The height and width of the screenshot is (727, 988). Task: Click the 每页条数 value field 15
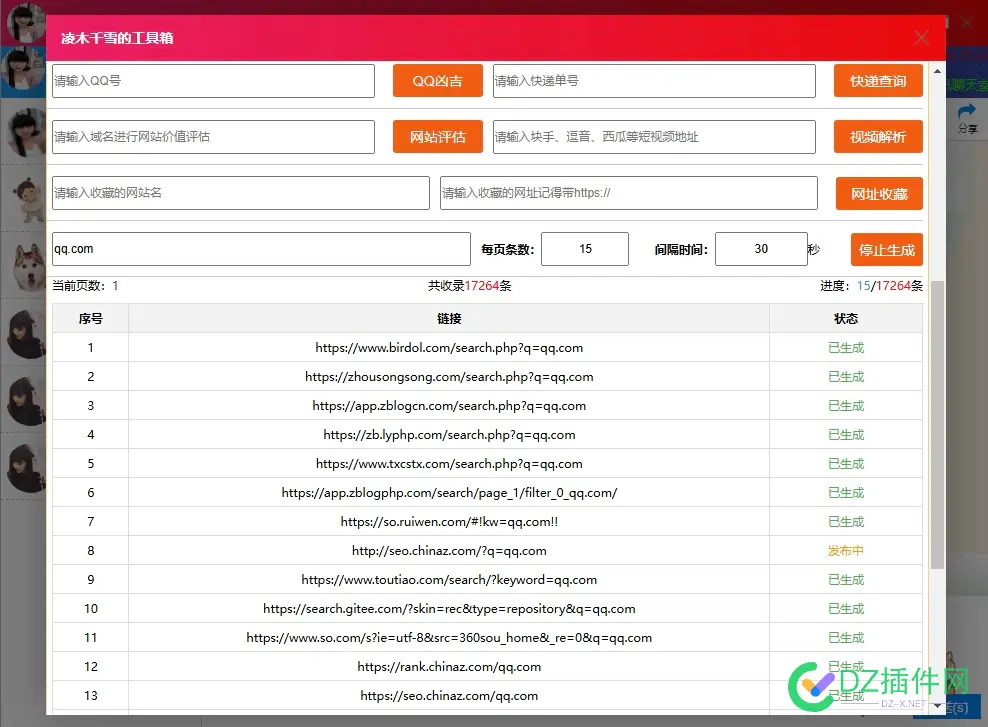pyautogui.click(x=585, y=249)
